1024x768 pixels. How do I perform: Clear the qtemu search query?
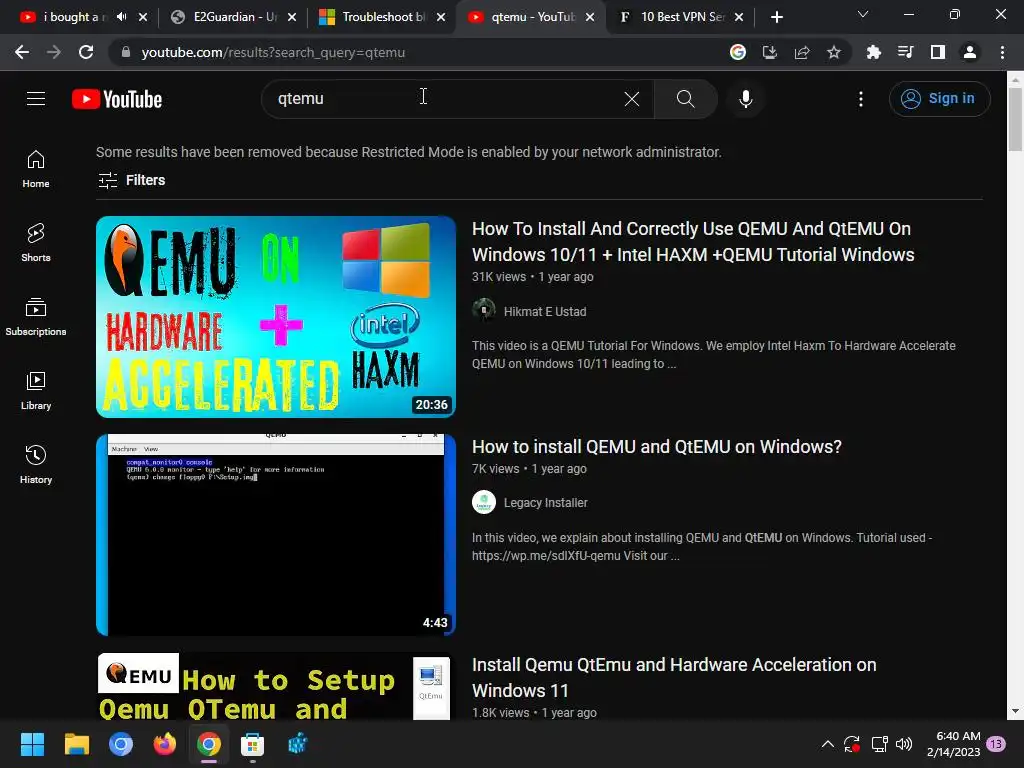tap(632, 99)
